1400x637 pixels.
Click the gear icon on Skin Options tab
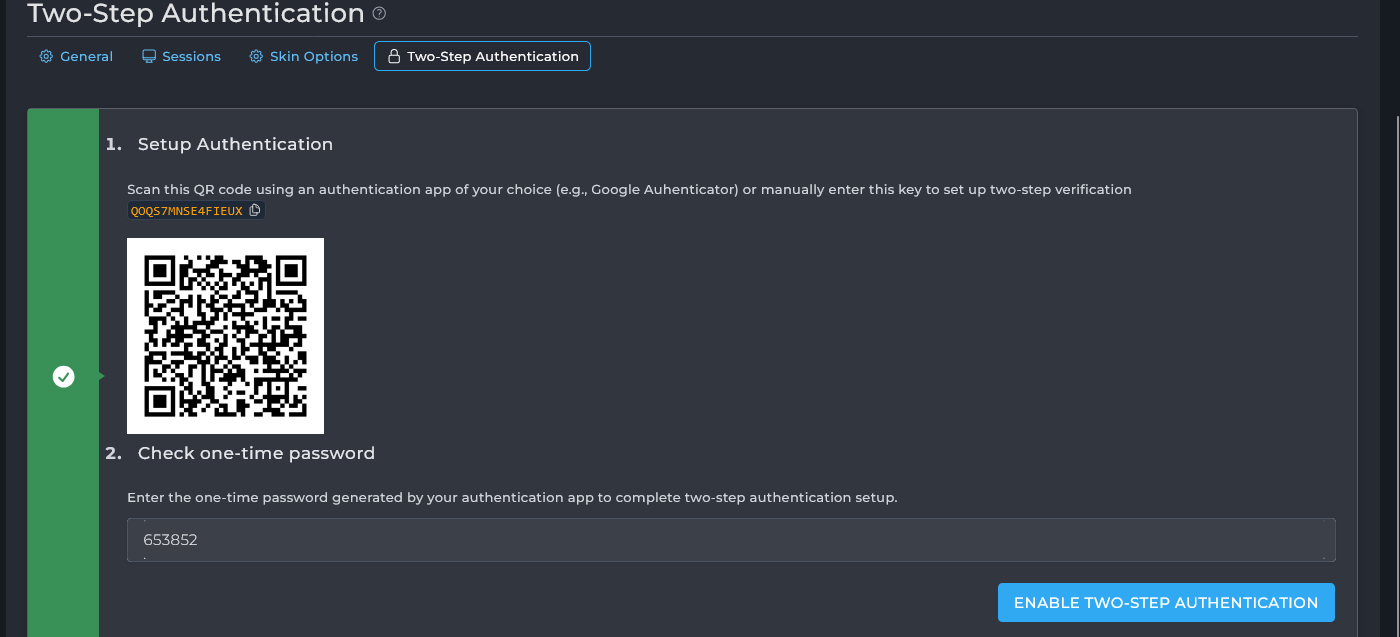(256, 57)
